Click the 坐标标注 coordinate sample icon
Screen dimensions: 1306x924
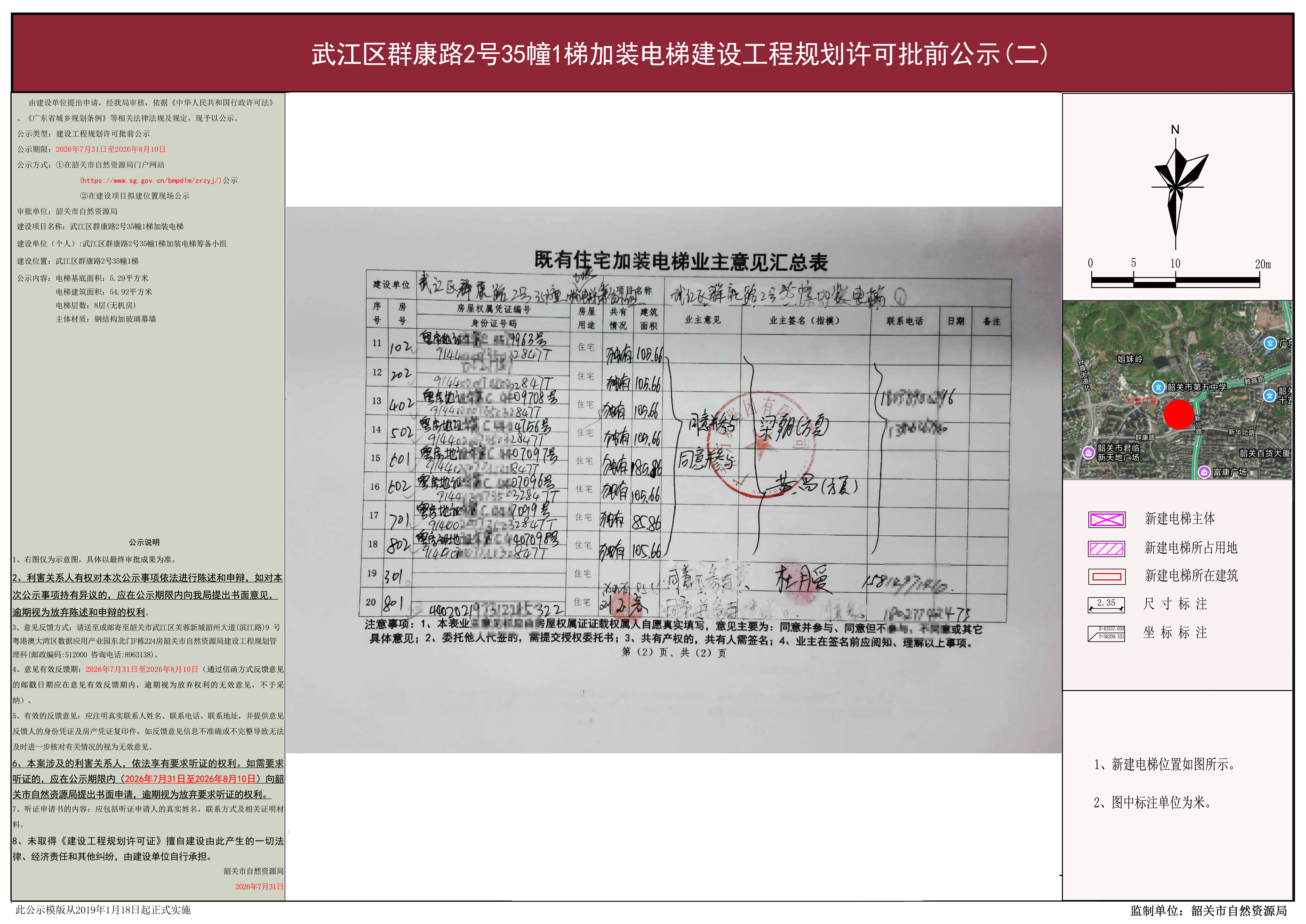coord(1106,633)
